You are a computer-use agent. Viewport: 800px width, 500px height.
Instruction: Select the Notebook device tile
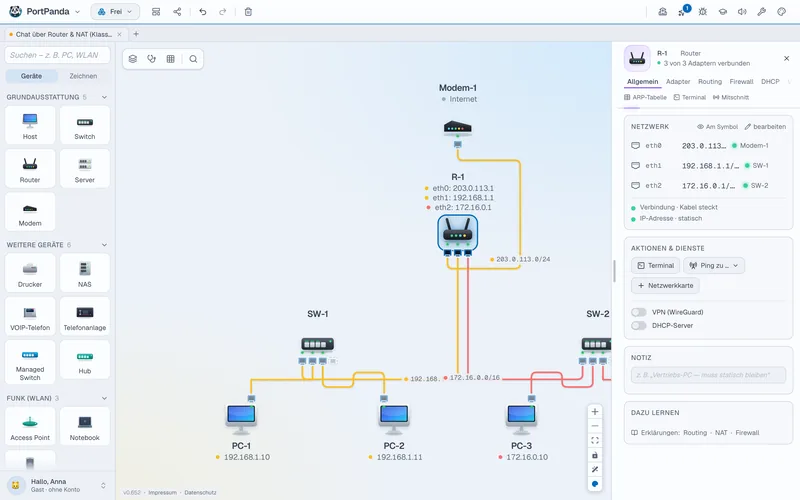85,427
